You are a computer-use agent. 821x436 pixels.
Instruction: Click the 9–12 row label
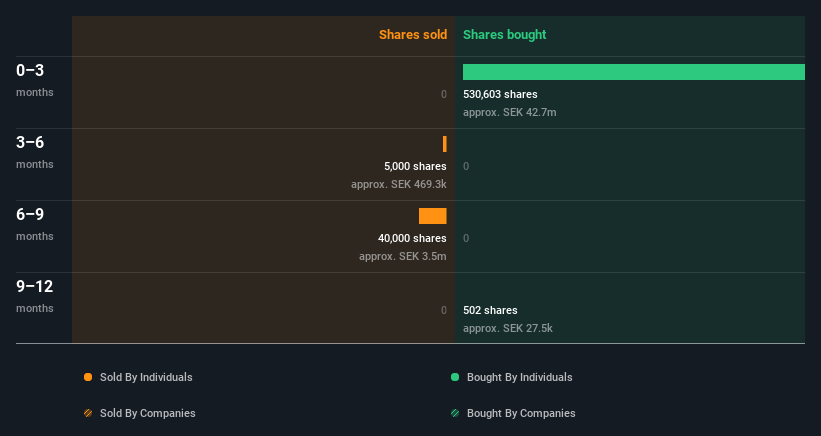pos(35,286)
